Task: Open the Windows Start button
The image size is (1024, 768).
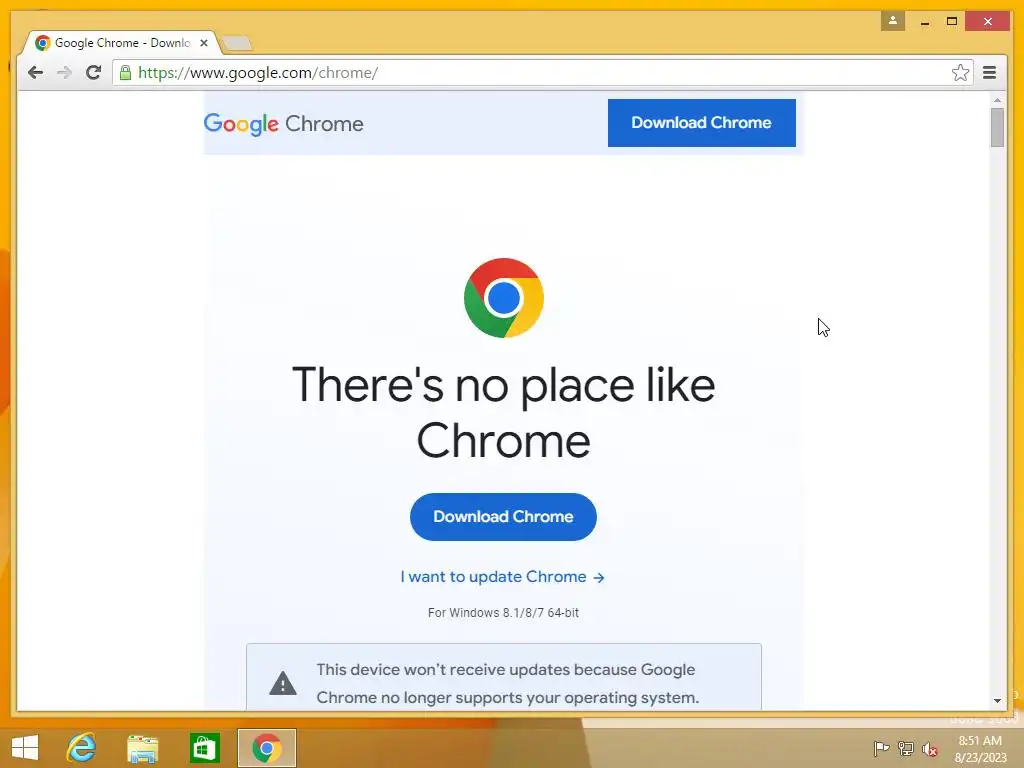Action: click(x=25, y=748)
